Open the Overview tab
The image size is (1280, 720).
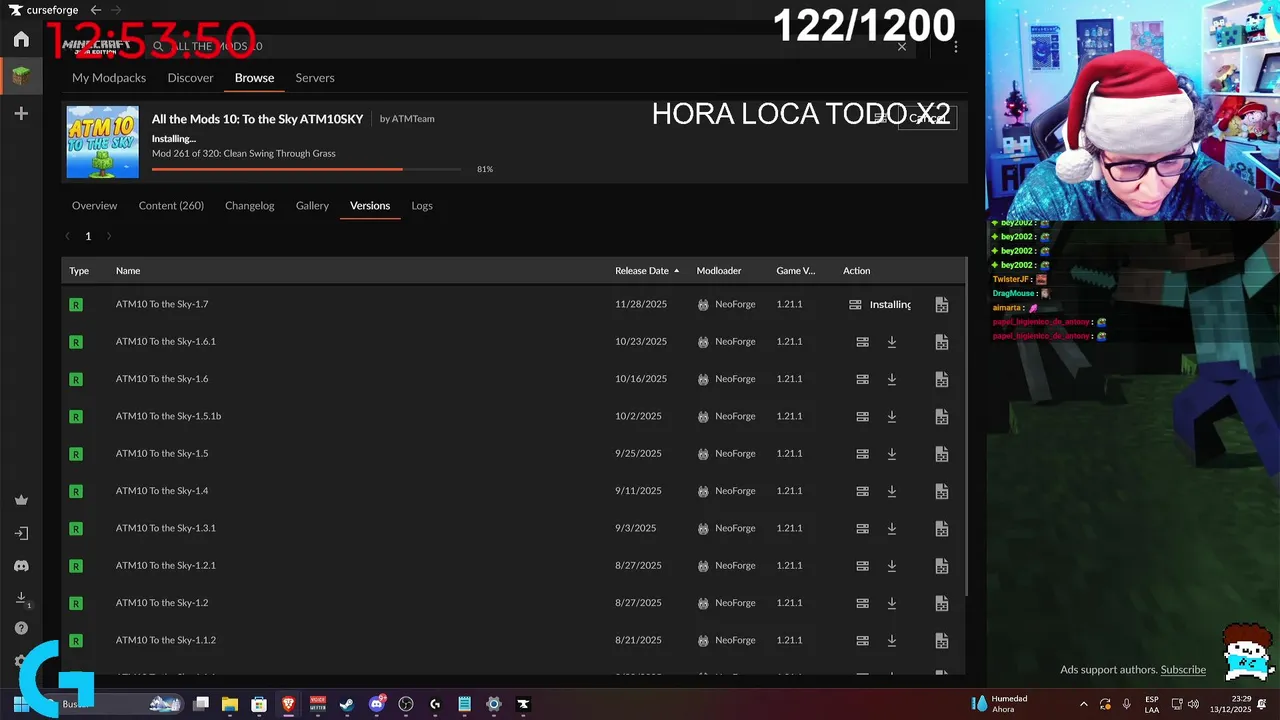click(x=94, y=206)
